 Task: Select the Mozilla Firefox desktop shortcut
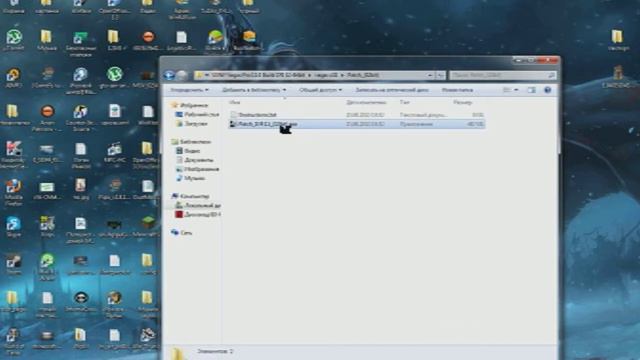[13, 192]
